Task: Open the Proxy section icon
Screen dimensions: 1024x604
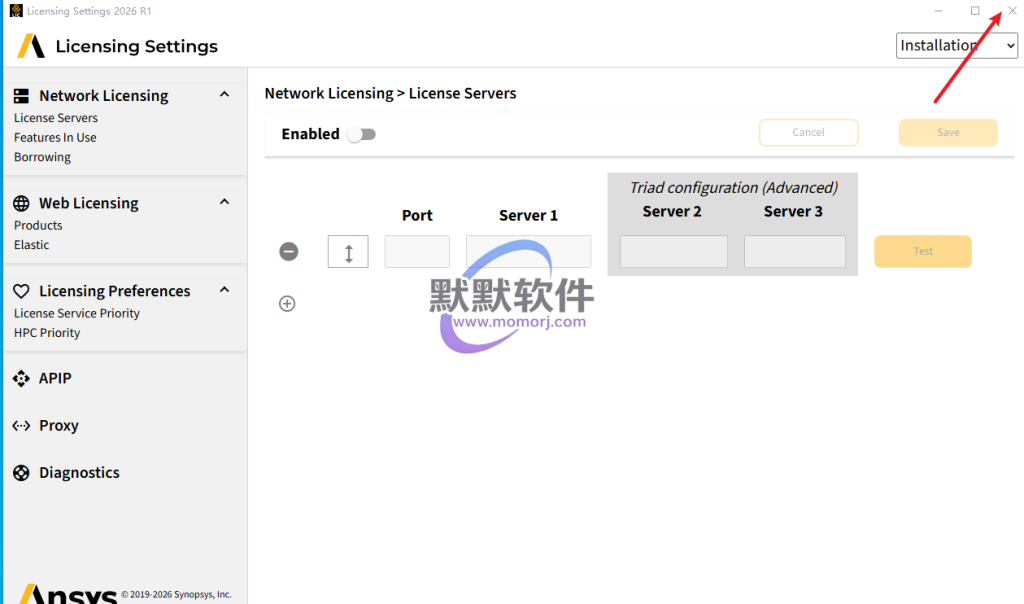Action: tap(21, 425)
